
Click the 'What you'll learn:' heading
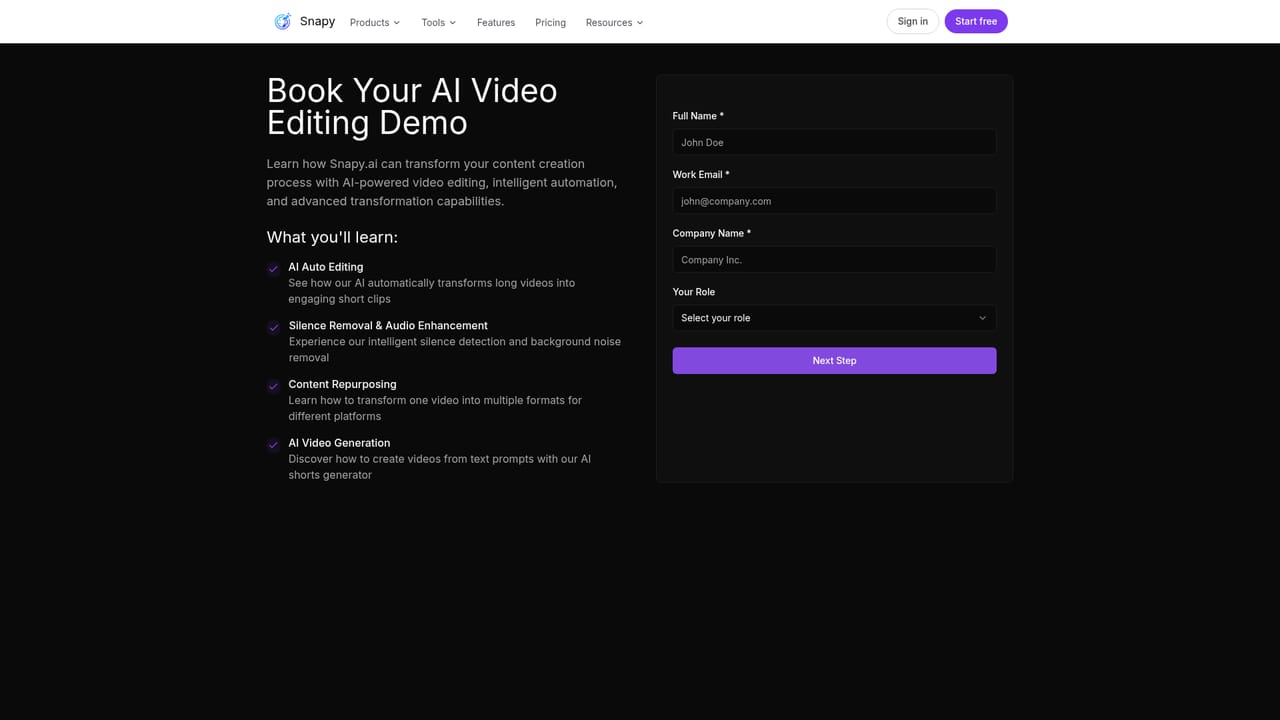(x=332, y=237)
